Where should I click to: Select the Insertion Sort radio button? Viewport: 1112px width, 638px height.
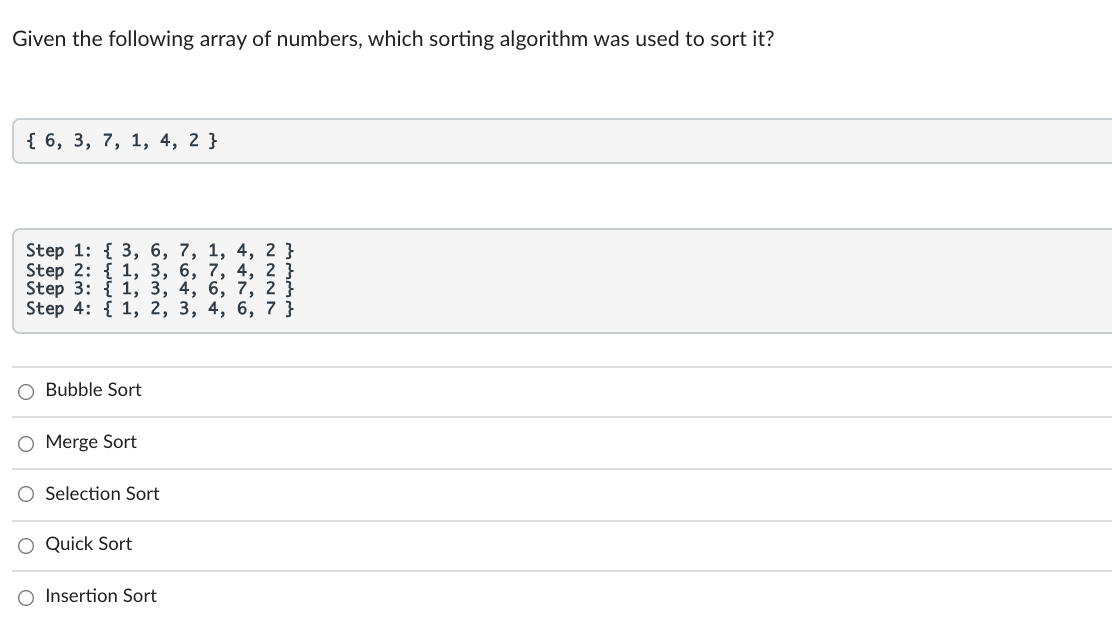point(25,595)
